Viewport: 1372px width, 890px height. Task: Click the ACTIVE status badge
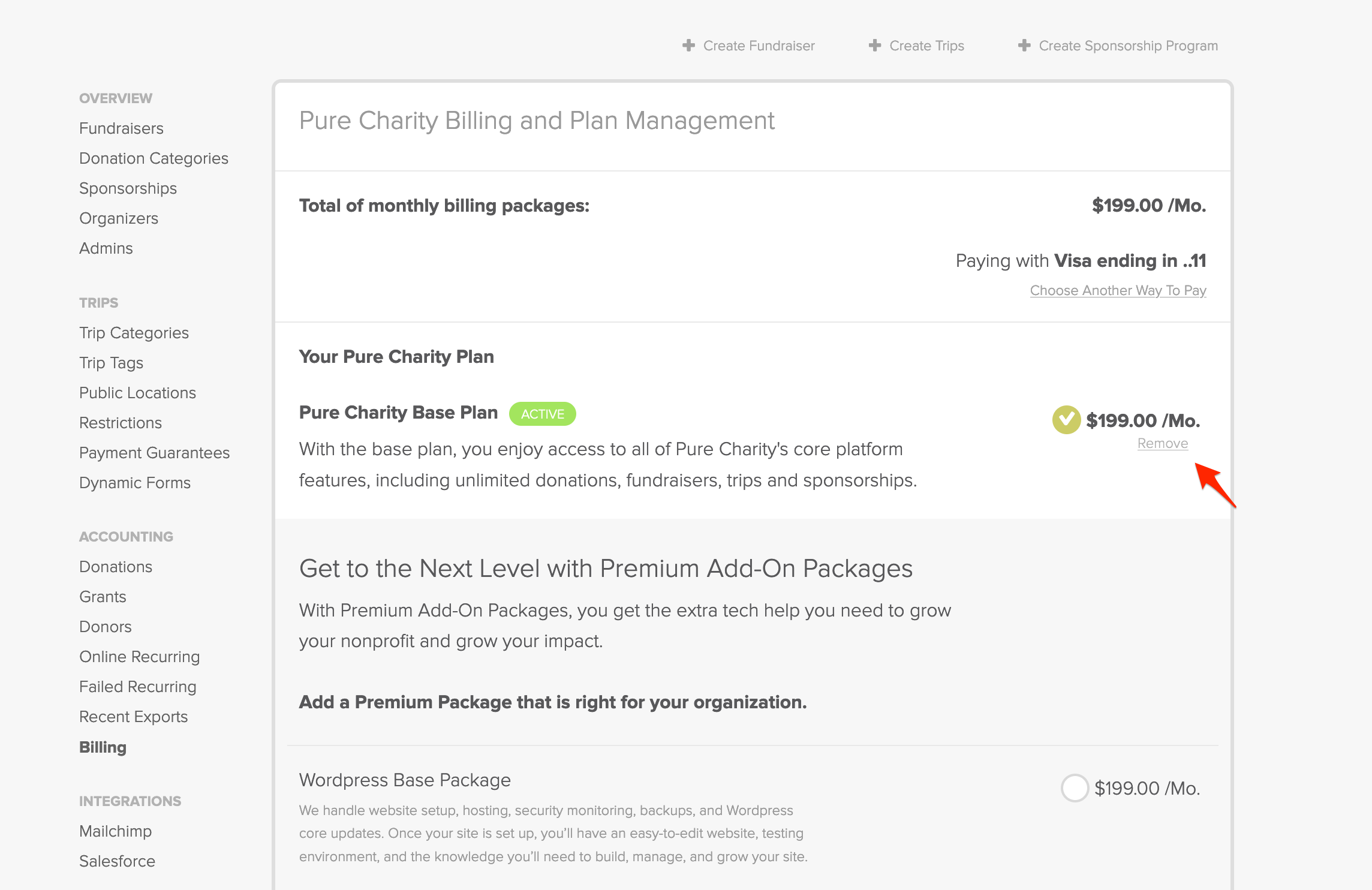pos(542,414)
